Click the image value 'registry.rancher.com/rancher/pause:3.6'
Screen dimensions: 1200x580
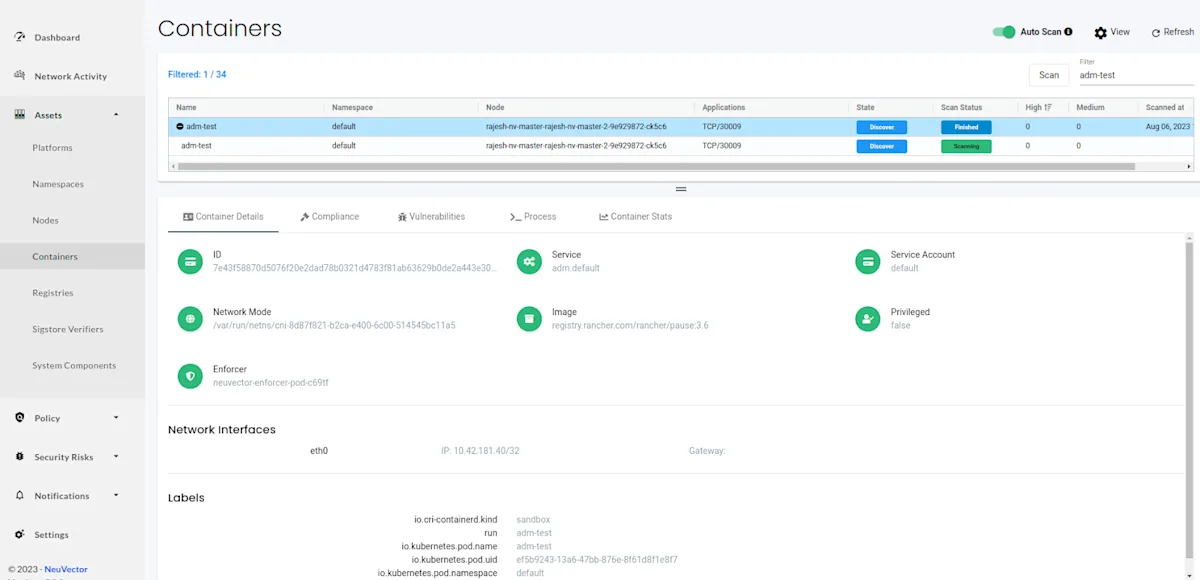point(630,325)
